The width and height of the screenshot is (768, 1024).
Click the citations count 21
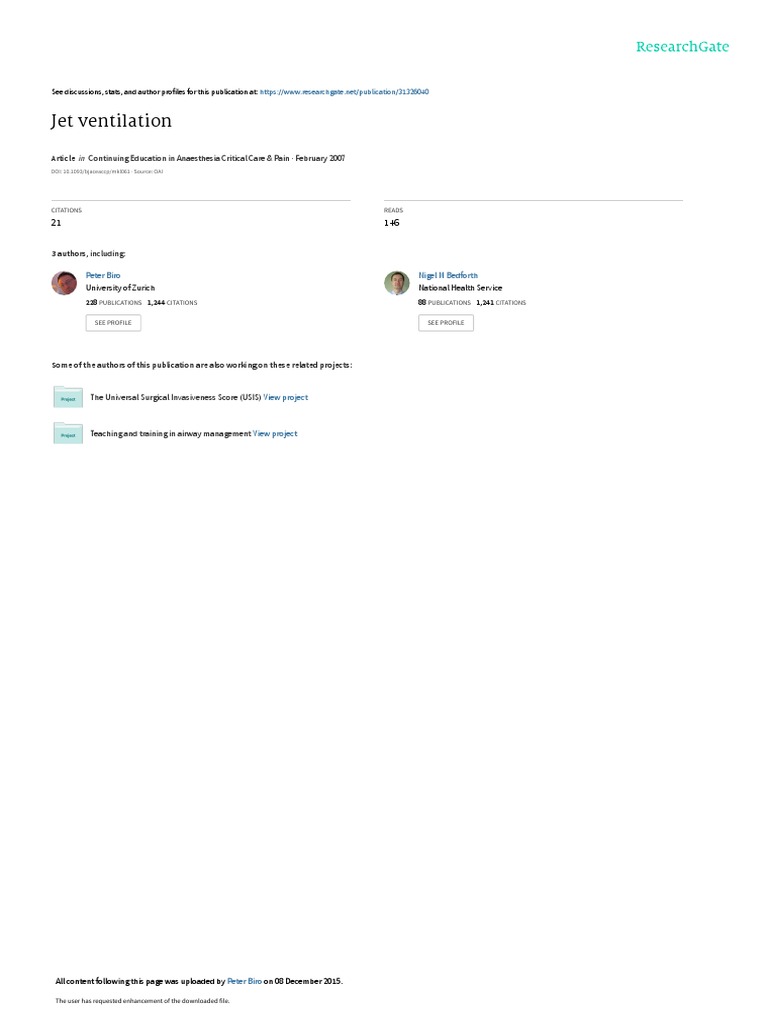click(56, 223)
